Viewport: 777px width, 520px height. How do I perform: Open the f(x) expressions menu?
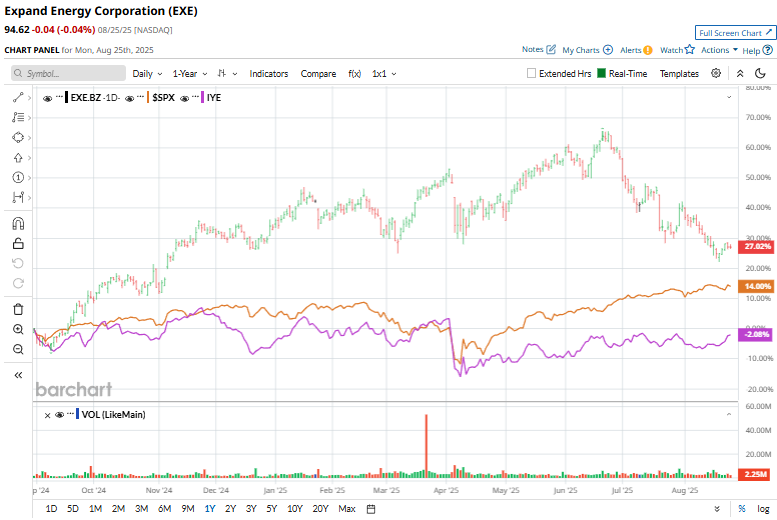[x=354, y=73]
